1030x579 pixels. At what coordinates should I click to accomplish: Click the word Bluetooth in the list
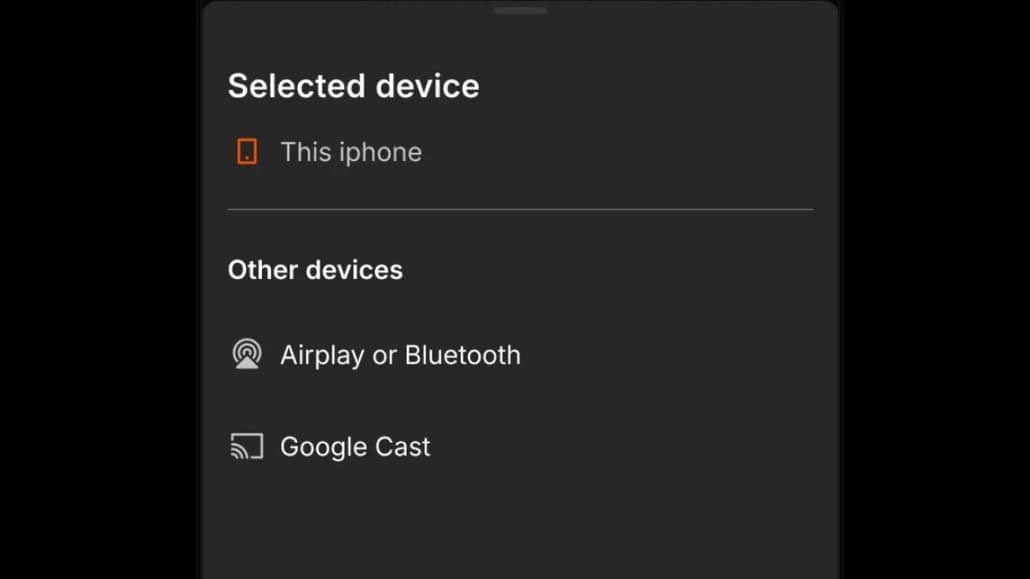tap(463, 355)
